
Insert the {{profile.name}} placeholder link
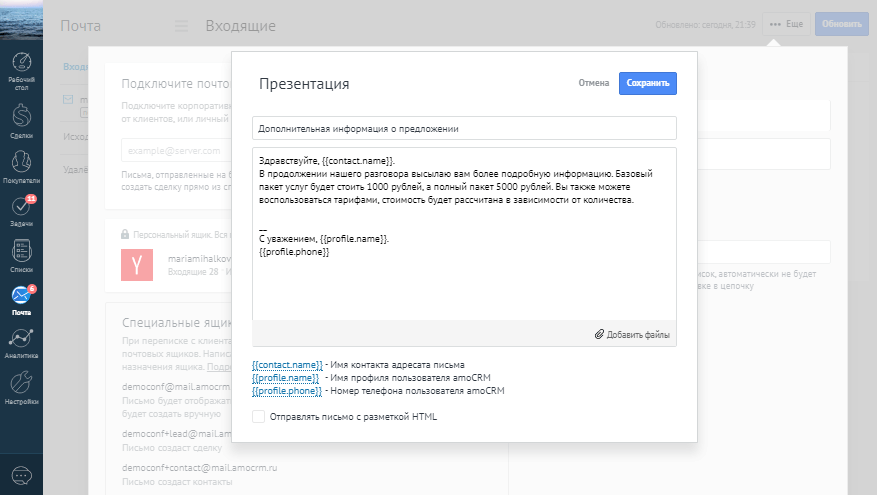tap(286, 378)
